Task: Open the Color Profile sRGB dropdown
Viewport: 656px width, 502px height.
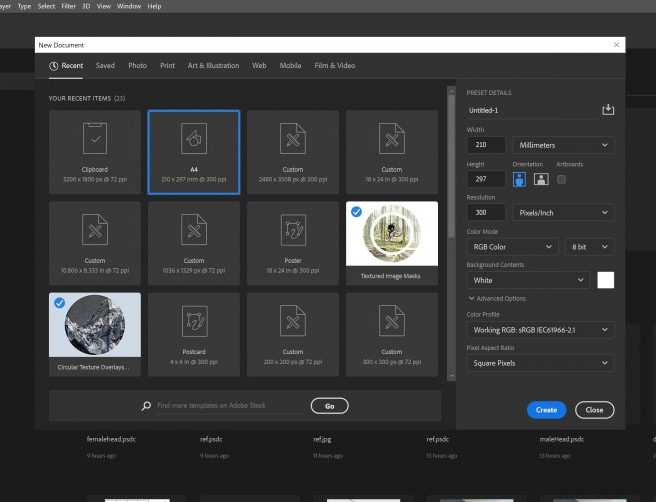Action: (541, 330)
